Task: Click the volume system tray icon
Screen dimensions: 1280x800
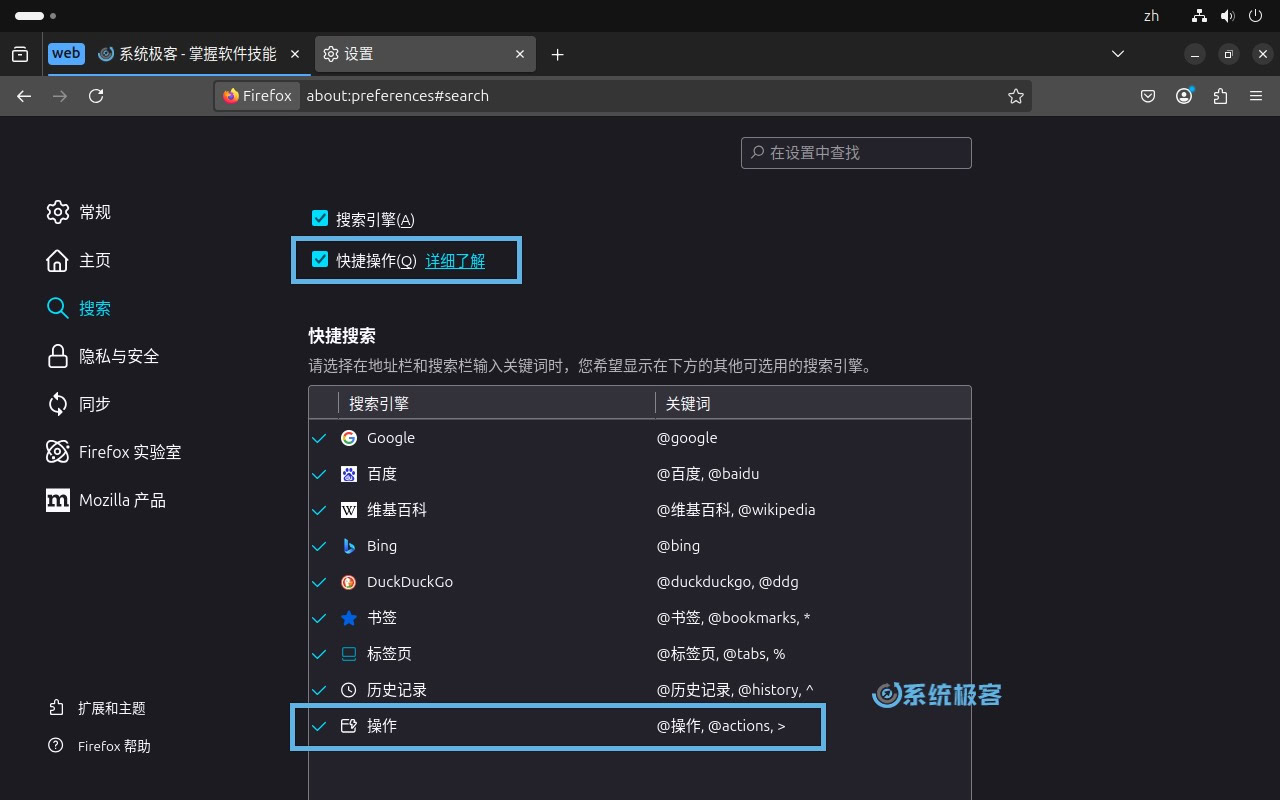Action: [x=1227, y=16]
